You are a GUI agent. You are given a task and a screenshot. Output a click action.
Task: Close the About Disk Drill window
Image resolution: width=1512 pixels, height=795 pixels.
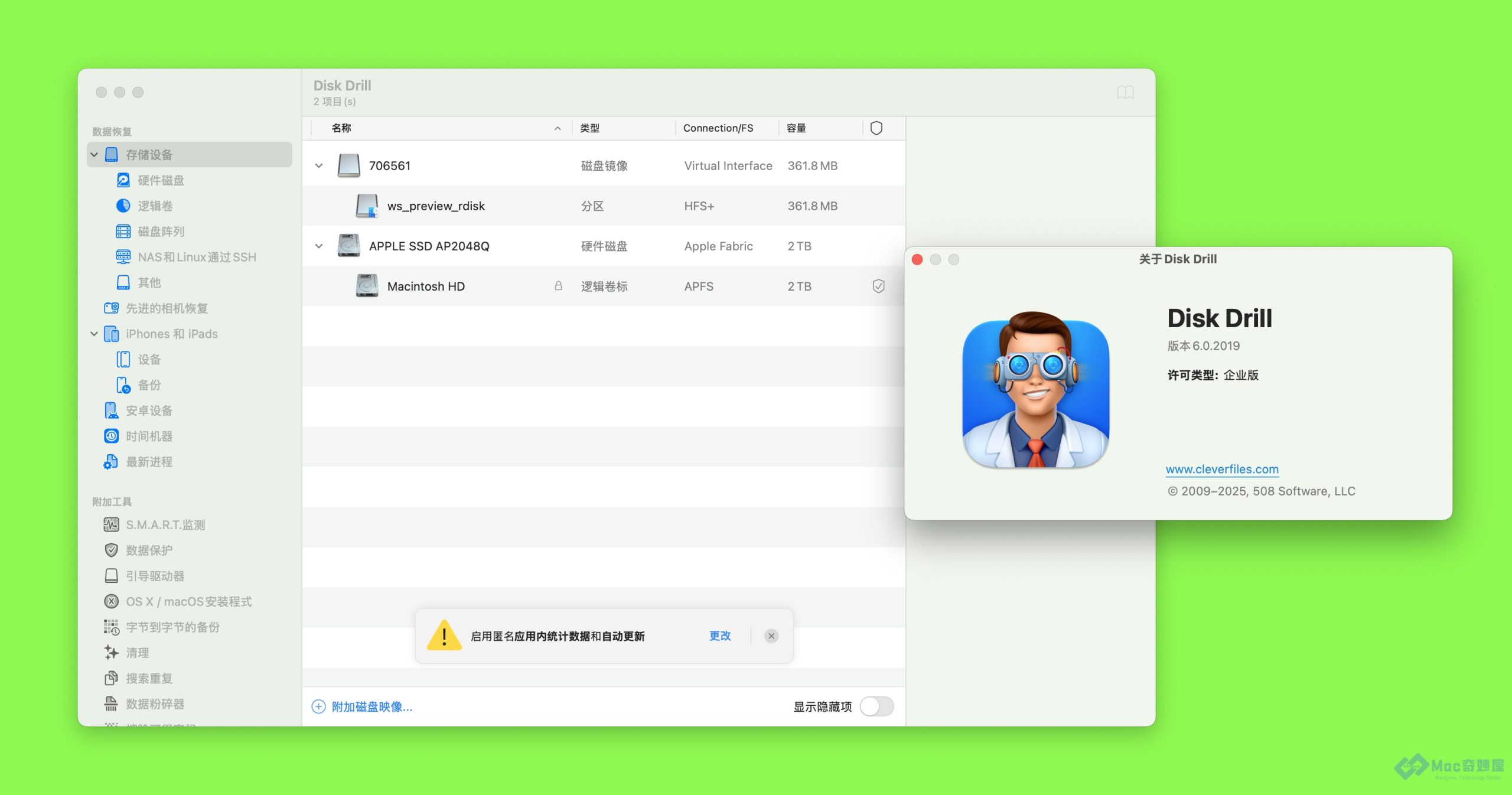pyautogui.click(x=917, y=260)
